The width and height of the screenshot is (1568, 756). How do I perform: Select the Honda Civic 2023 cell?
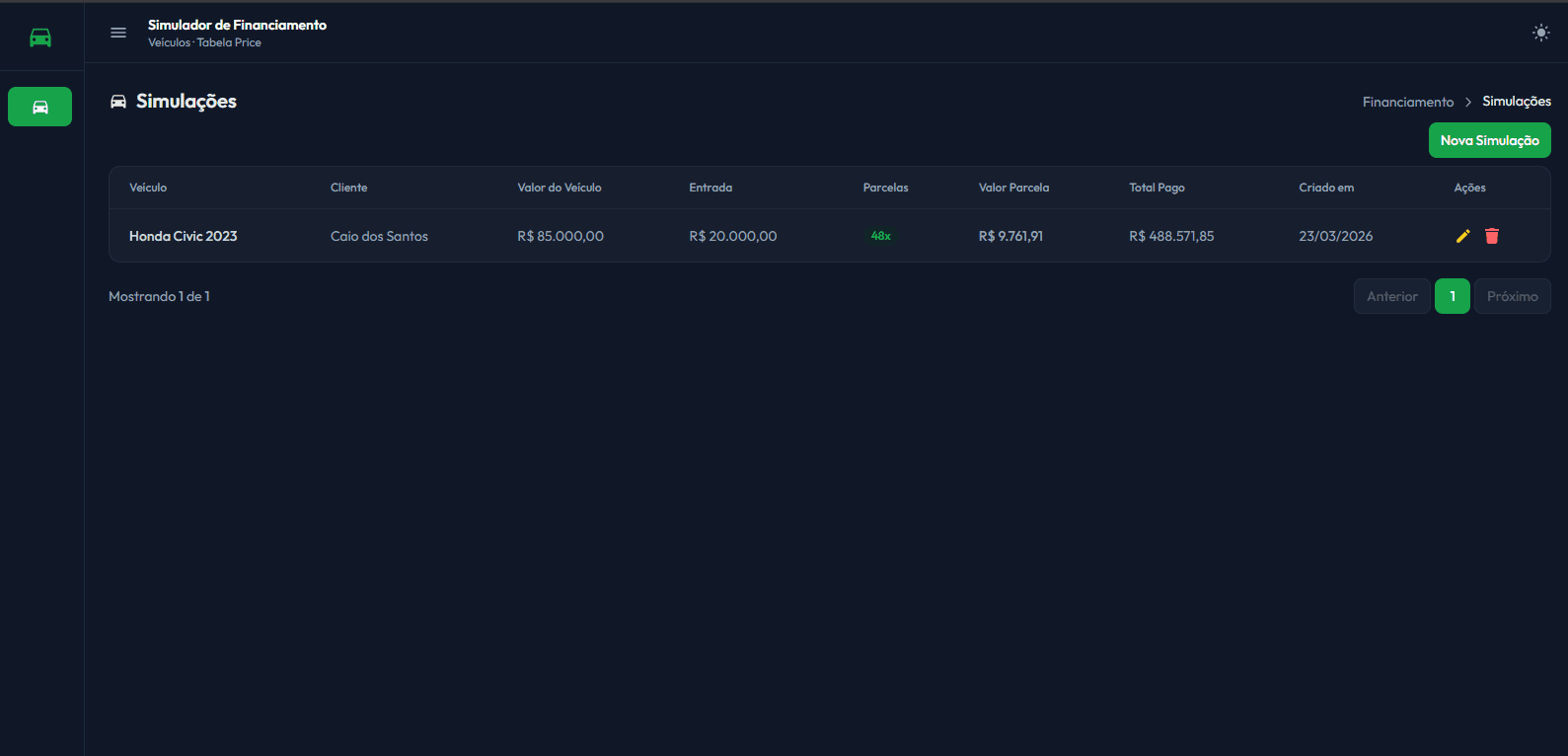point(184,236)
